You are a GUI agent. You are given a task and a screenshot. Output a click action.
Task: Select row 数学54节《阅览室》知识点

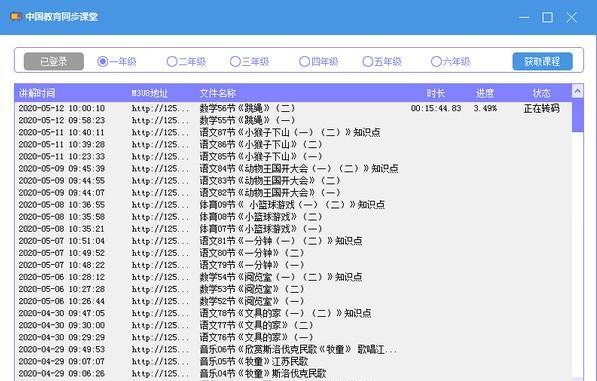tap(293, 277)
